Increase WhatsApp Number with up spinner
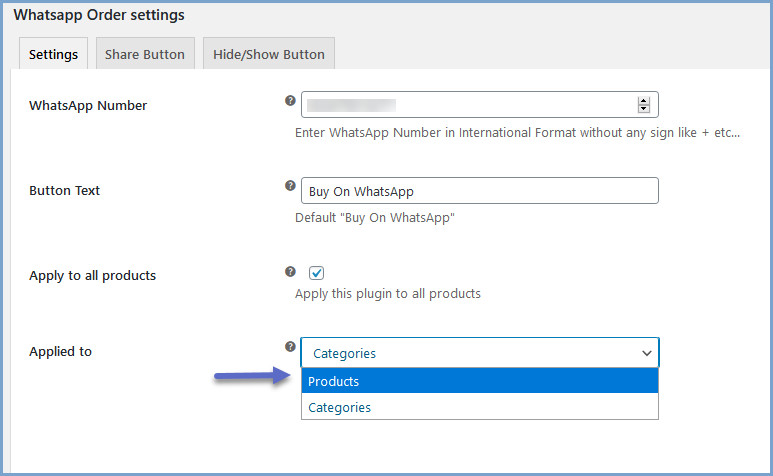The width and height of the screenshot is (773, 476). coord(643,101)
